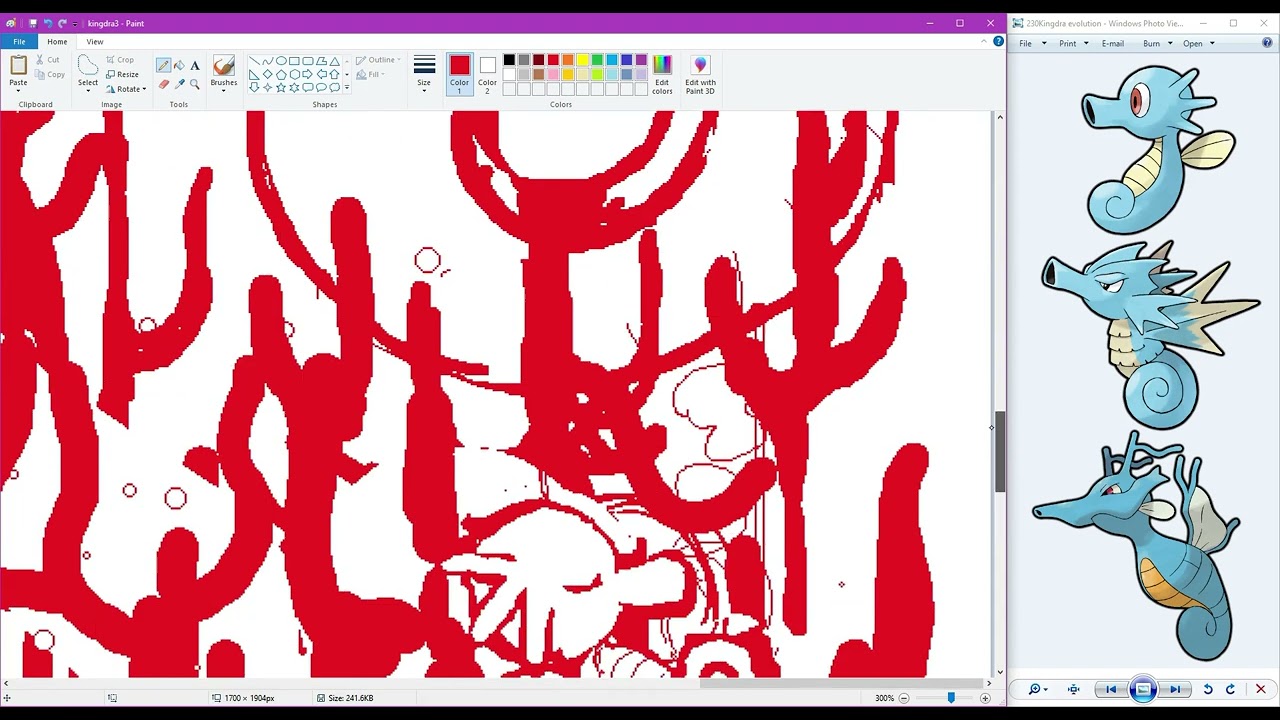Click E-mail in Photo Viewer
This screenshot has height=720, width=1280.
point(1113,43)
